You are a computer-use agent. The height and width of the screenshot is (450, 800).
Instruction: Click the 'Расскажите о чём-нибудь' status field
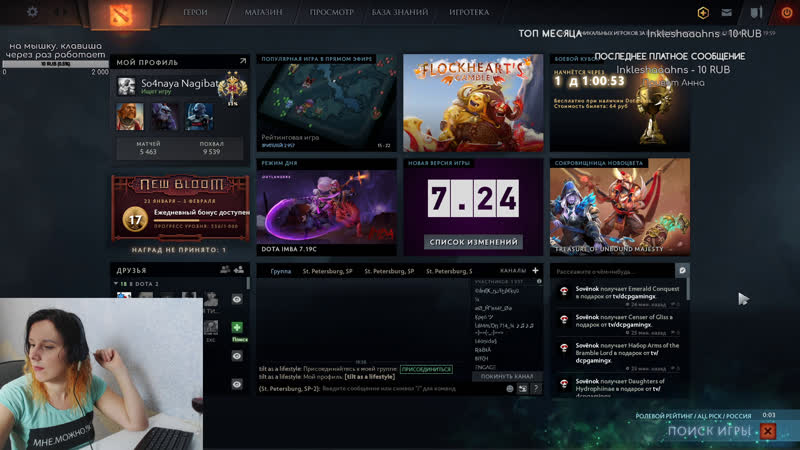coord(613,271)
